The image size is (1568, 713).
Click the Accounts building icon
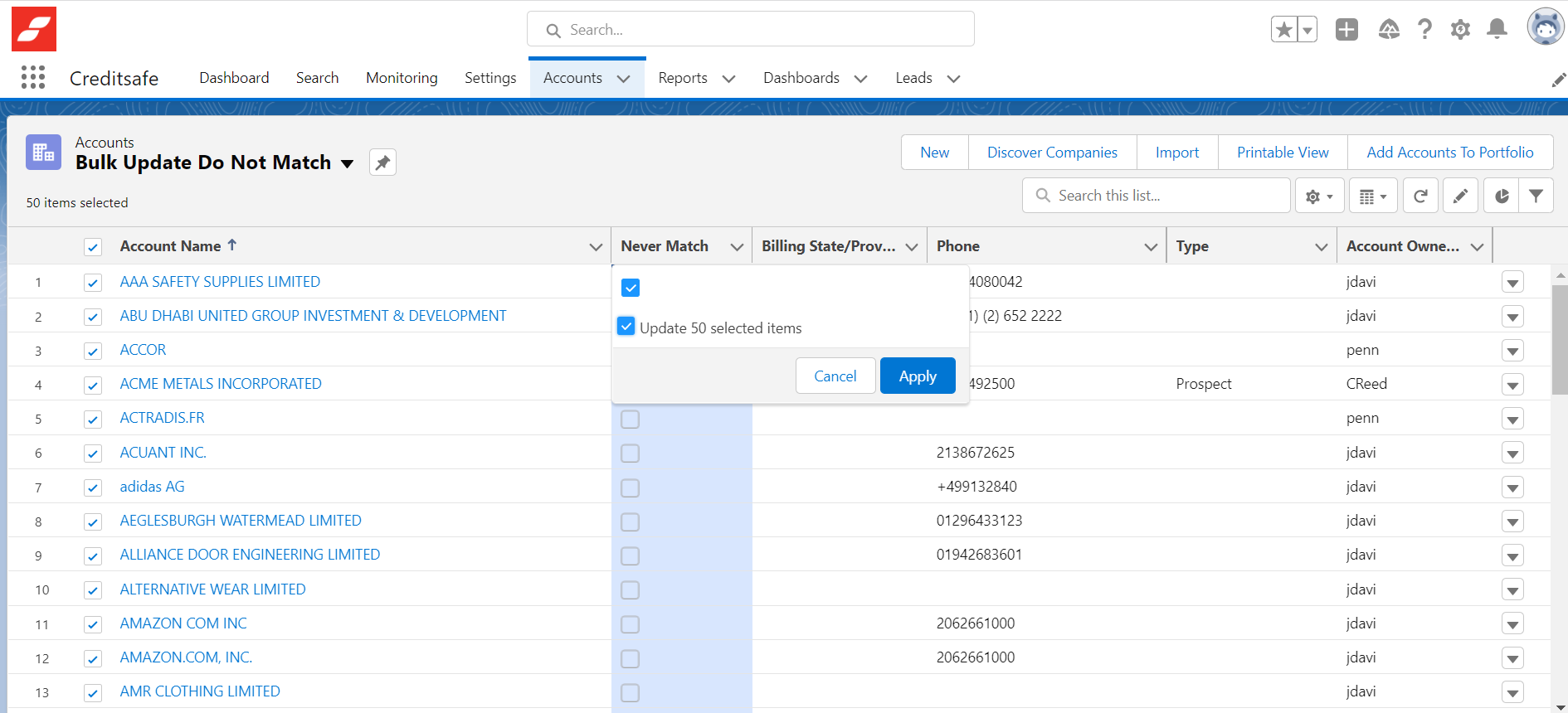(43, 153)
